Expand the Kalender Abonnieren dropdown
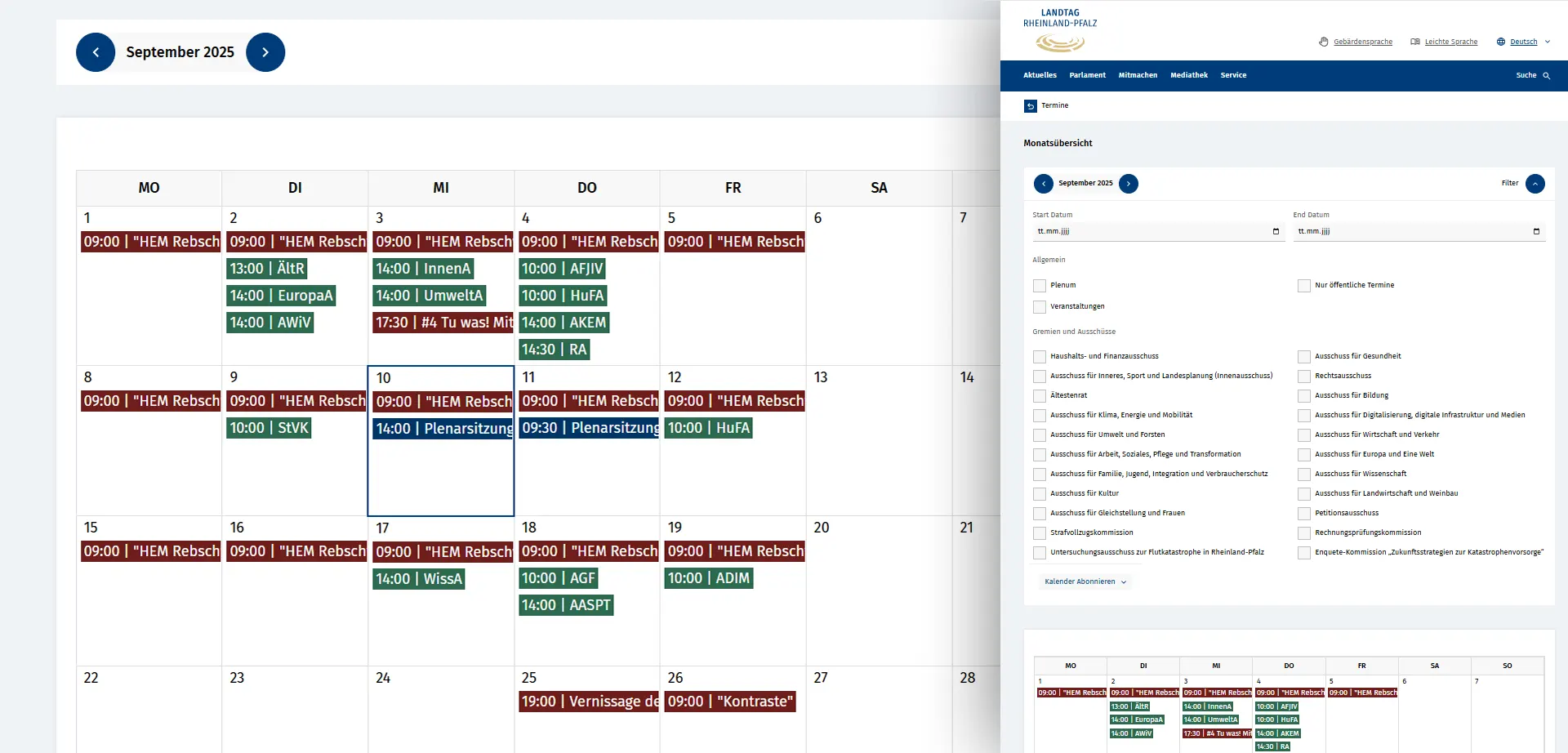The height and width of the screenshot is (753, 1568). (x=1085, y=582)
